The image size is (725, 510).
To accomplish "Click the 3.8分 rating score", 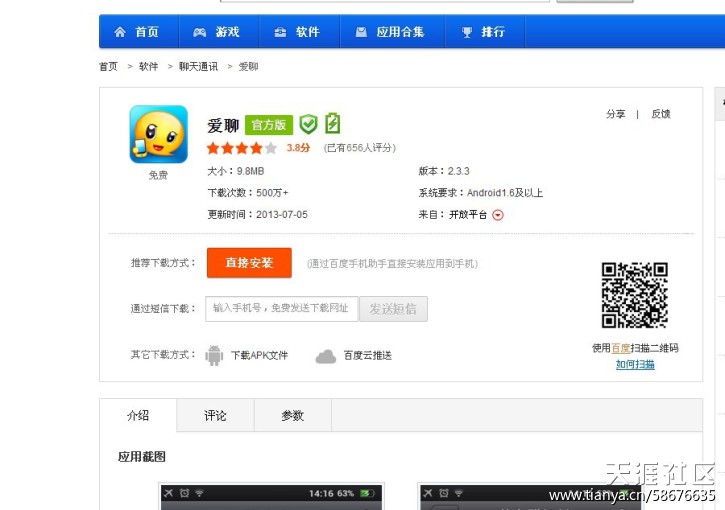I will click(x=298, y=148).
